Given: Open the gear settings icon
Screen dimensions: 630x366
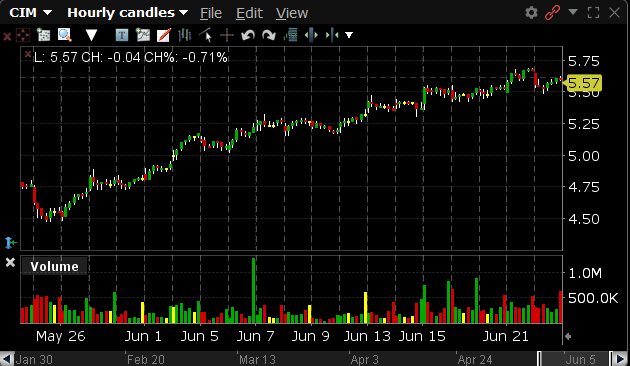Looking at the screenshot, I should point(532,13).
